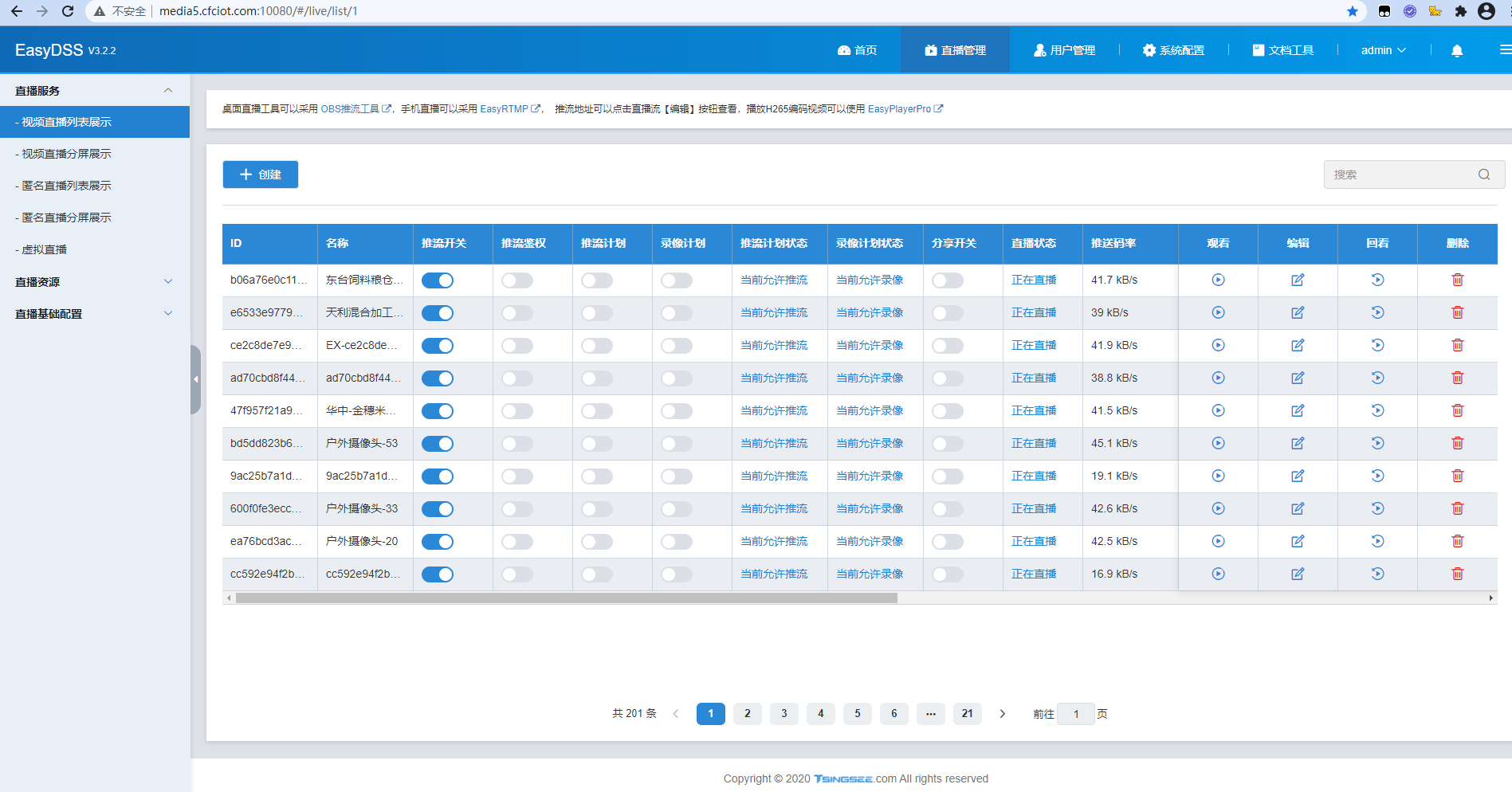Click the 创建 button
Viewport: 1512px width, 792px height.
[x=261, y=174]
